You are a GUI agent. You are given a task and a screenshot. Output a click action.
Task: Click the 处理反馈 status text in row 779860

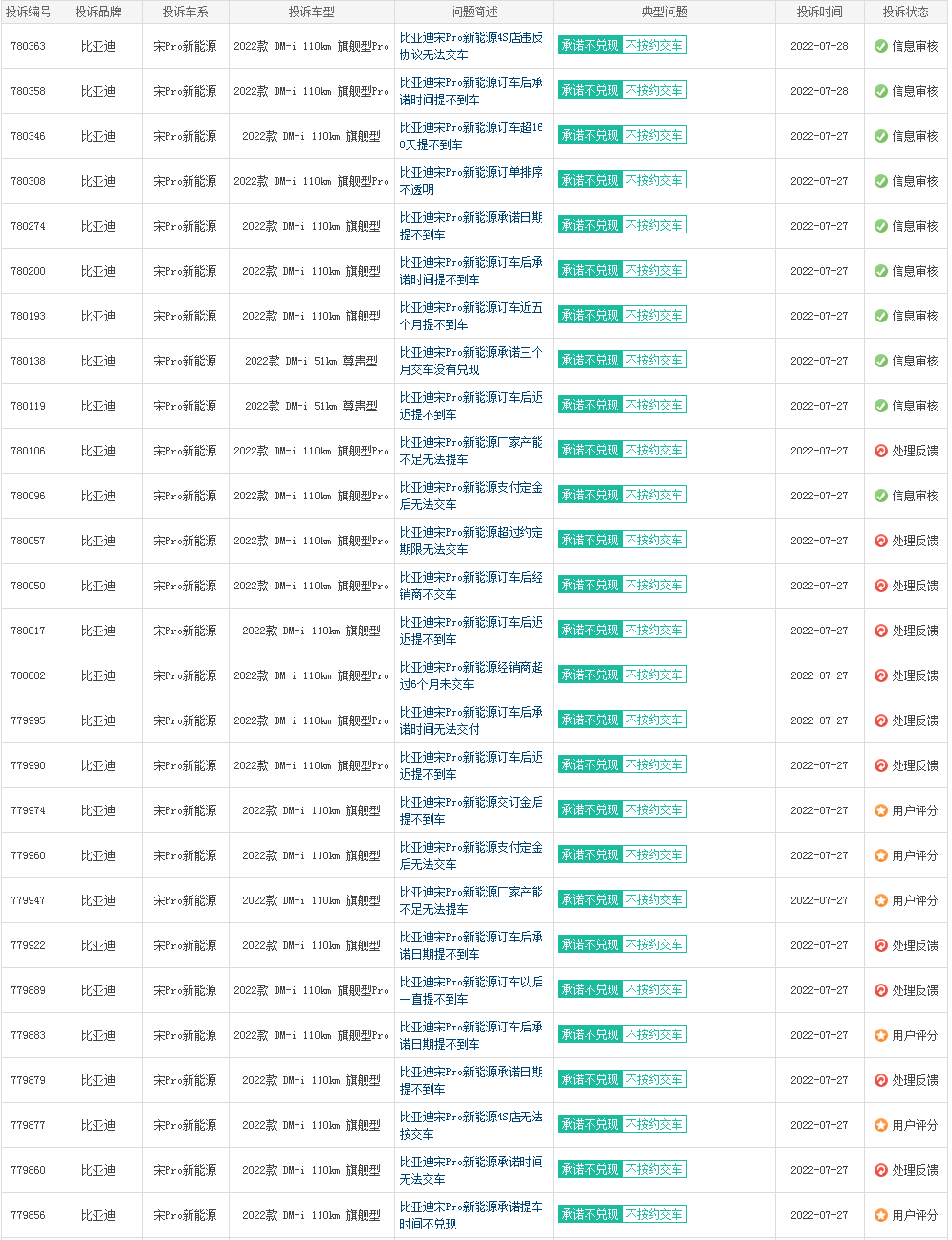coord(915,1170)
